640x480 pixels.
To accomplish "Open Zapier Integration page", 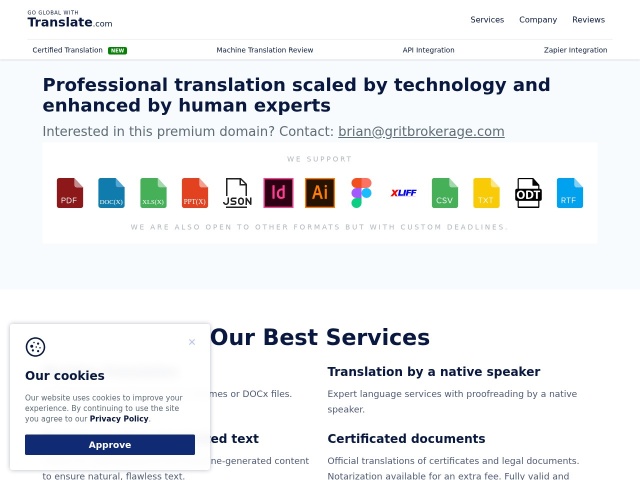I will tap(575, 50).
